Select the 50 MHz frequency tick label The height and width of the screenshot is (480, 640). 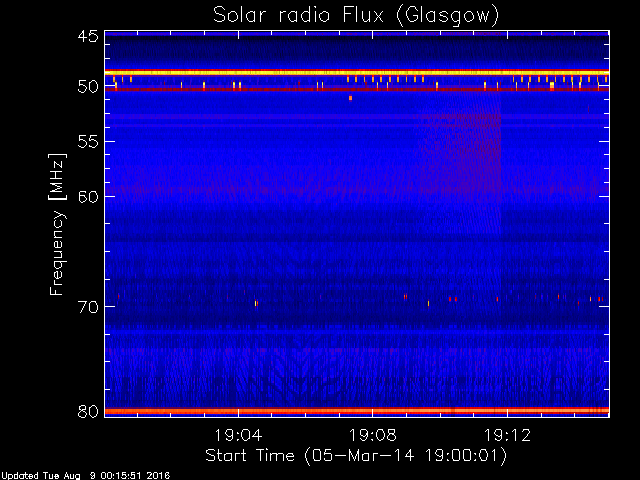pyautogui.click(x=88, y=87)
